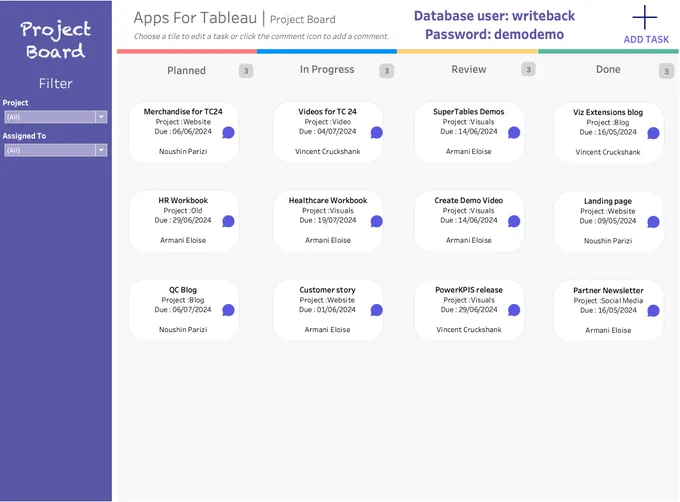Click the Planned column count badge
680x502 pixels.
(246, 71)
